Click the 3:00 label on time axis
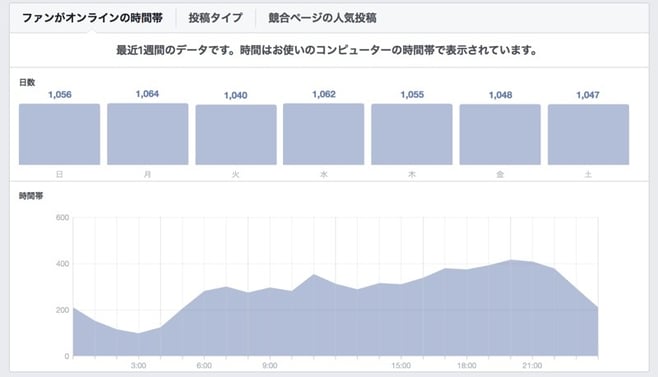The image size is (658, 377). [x=138, y=366]
